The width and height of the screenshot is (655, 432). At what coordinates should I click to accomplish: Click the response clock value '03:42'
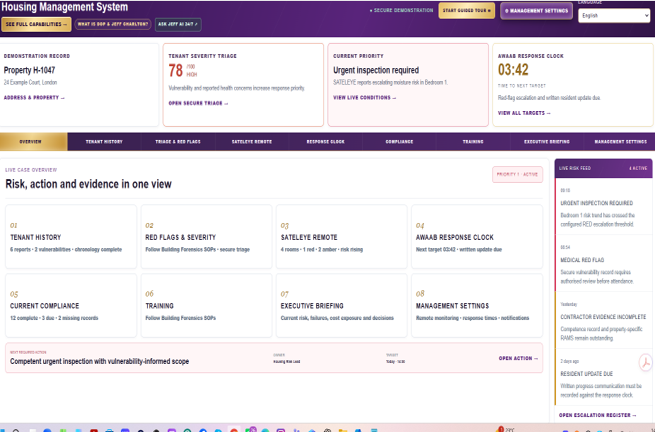coord(513,70)
